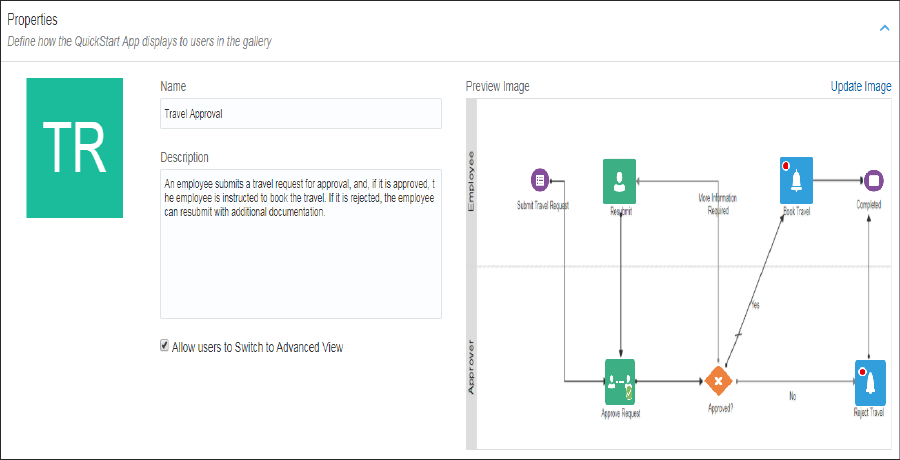The height and width of the screenshot is (460, 900).
Task: Click the Submit Travel Request start event icon
Action: tap(540, 180)
